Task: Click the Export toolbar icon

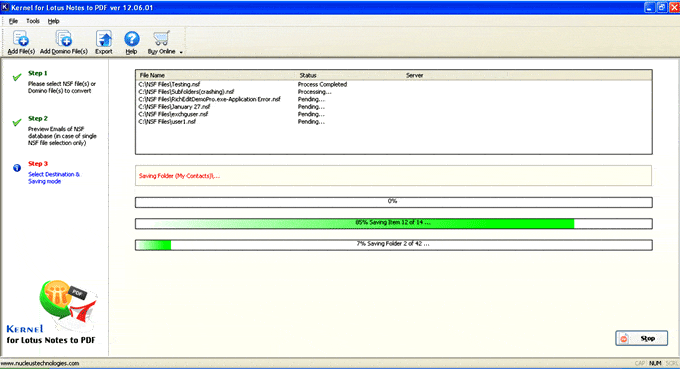Action: (104, 39)
